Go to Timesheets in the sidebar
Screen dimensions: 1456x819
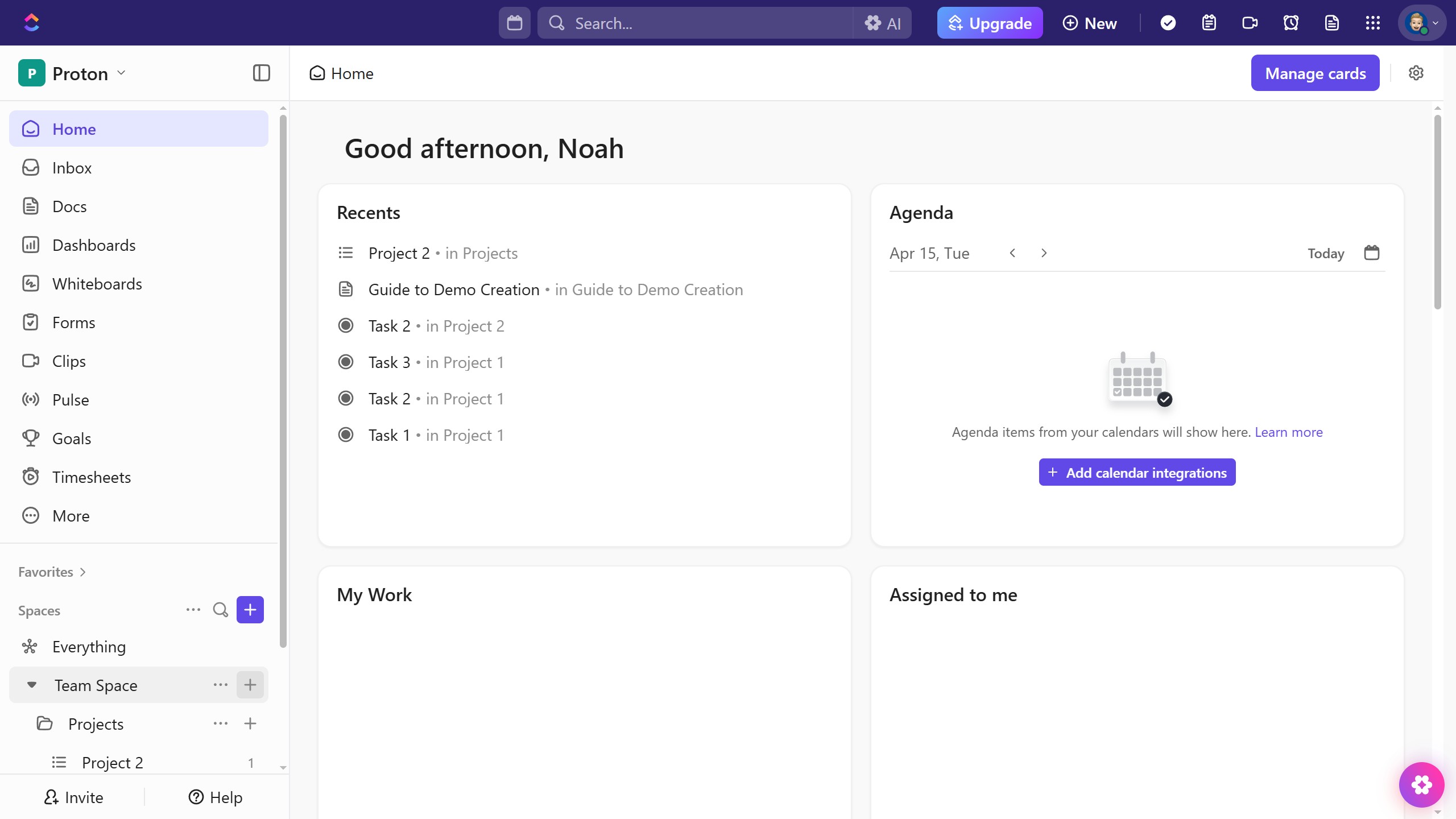(91, 477)
